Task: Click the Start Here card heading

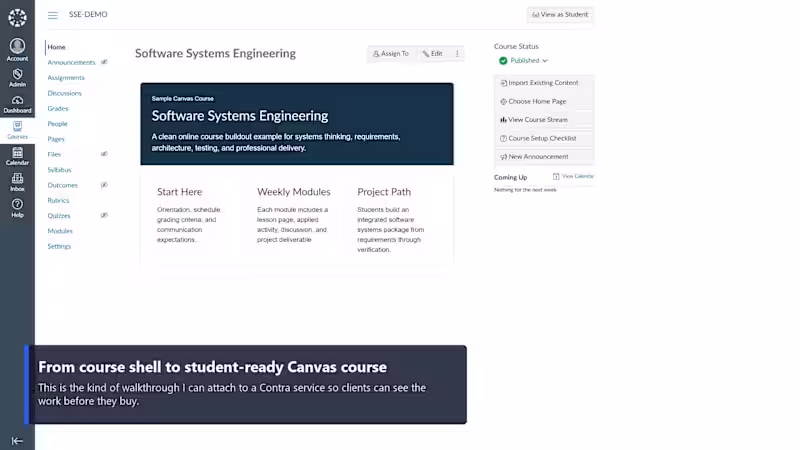Action: pyautogui.click(x=180, y=192)
